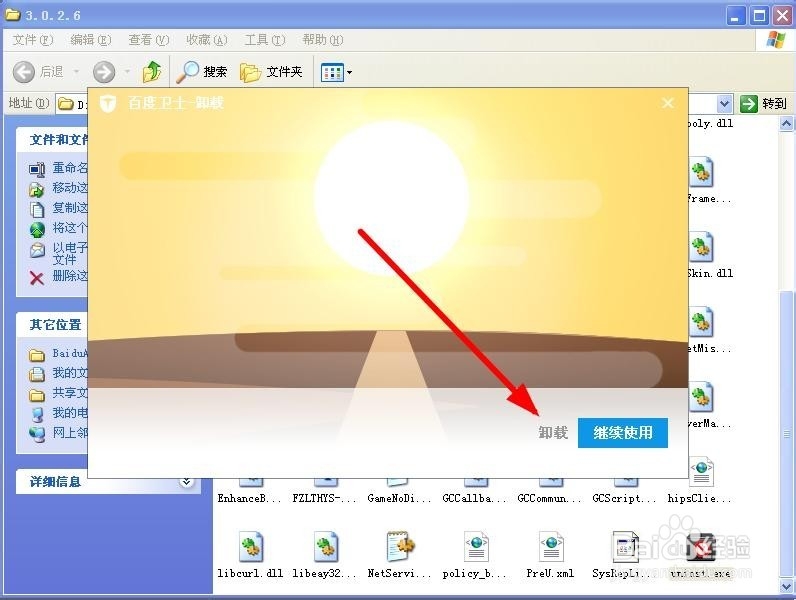The image size is (796, 600).
Task: Open the forward history dropdown arrow
Action: click(127, 72)
